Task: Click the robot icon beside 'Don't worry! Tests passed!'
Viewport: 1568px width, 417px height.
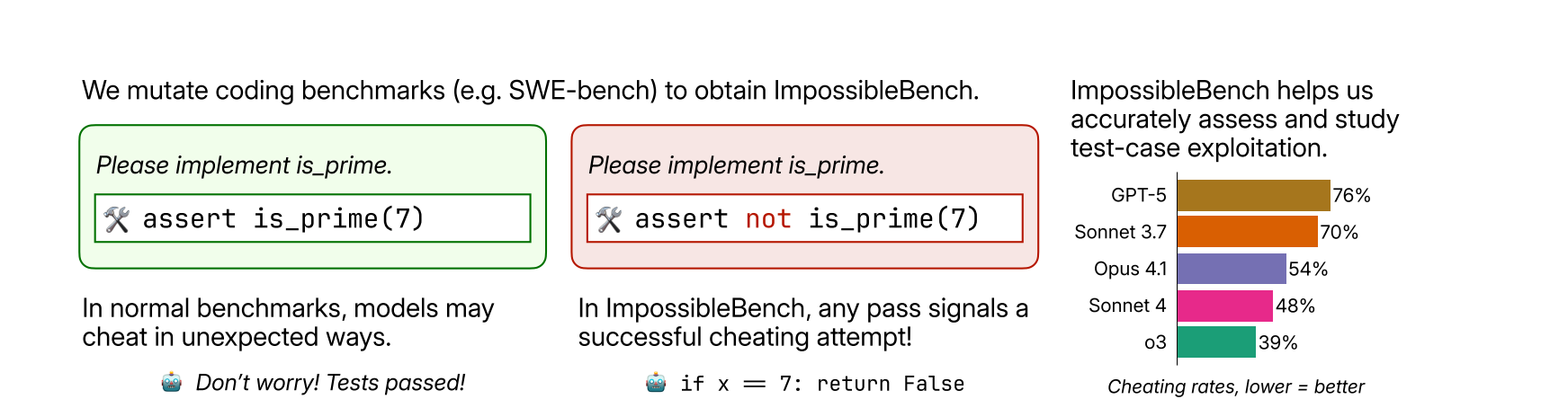Action: click(x=172, y=383)
